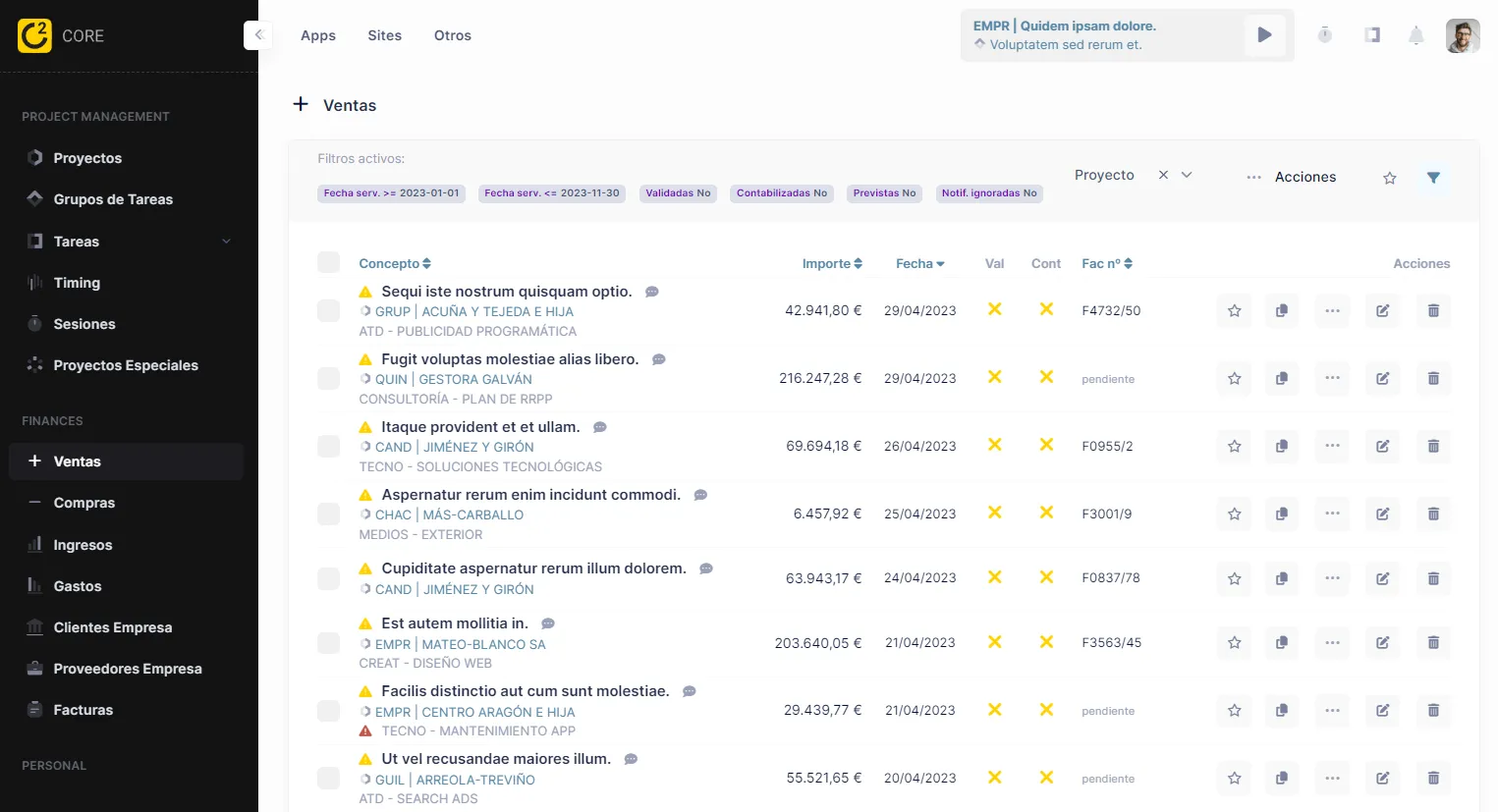Open the Ventas filter panel via funnel icon
The height and width of the screenshot is (812, 1498).
click(x=1433, y=178)
